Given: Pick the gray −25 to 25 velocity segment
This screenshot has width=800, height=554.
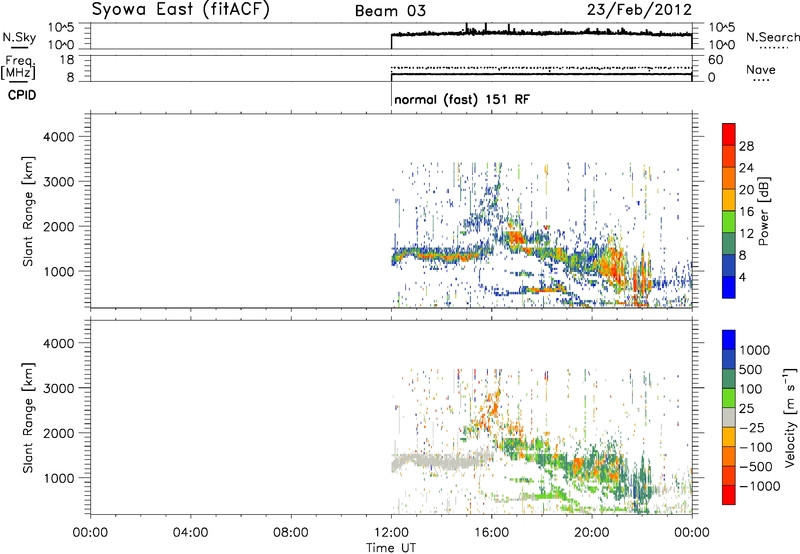Looking at the screenshot, I should coord(729,417).
